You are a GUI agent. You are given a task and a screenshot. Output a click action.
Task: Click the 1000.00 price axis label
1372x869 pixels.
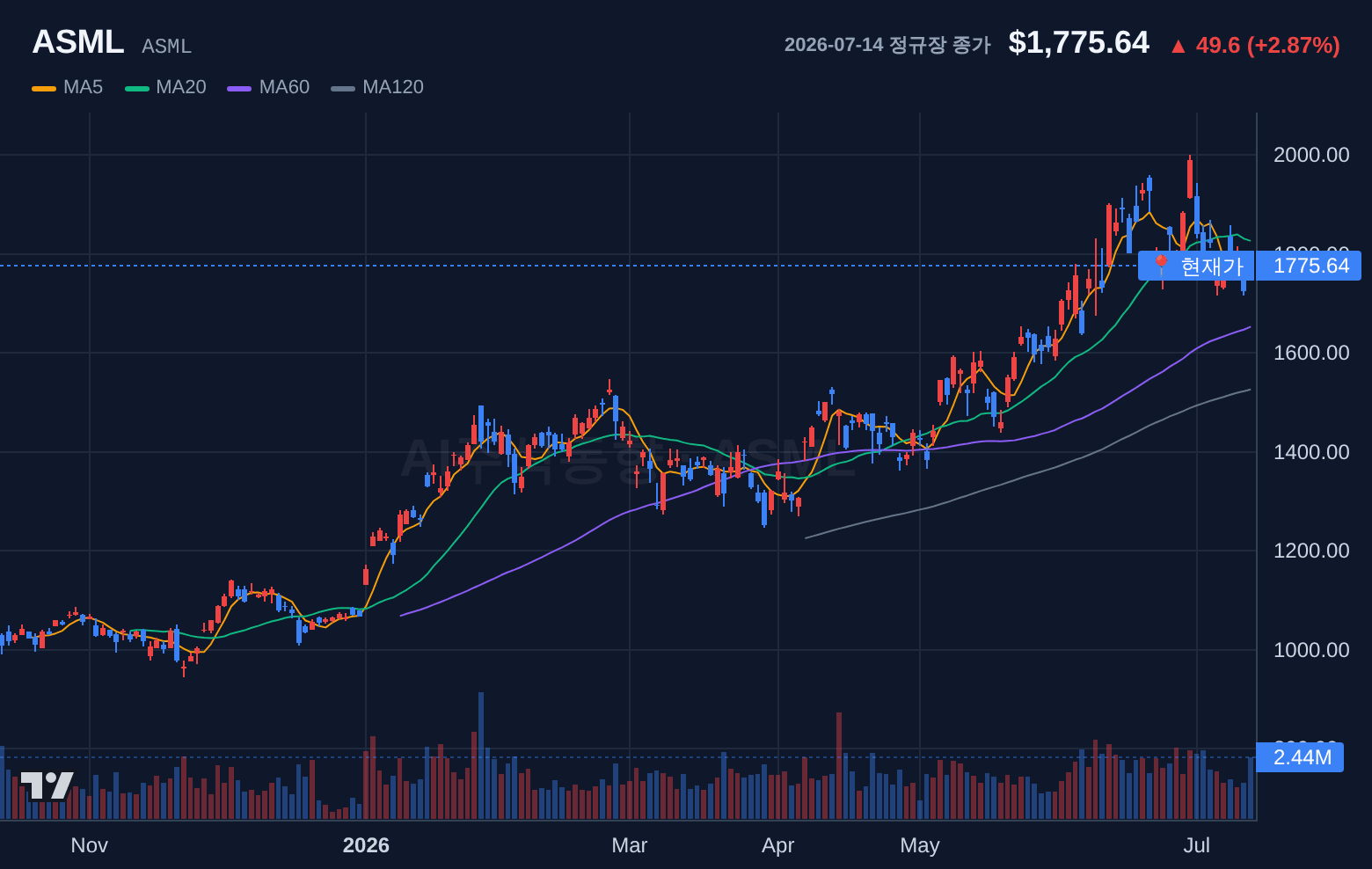(x=1311, y=650)
